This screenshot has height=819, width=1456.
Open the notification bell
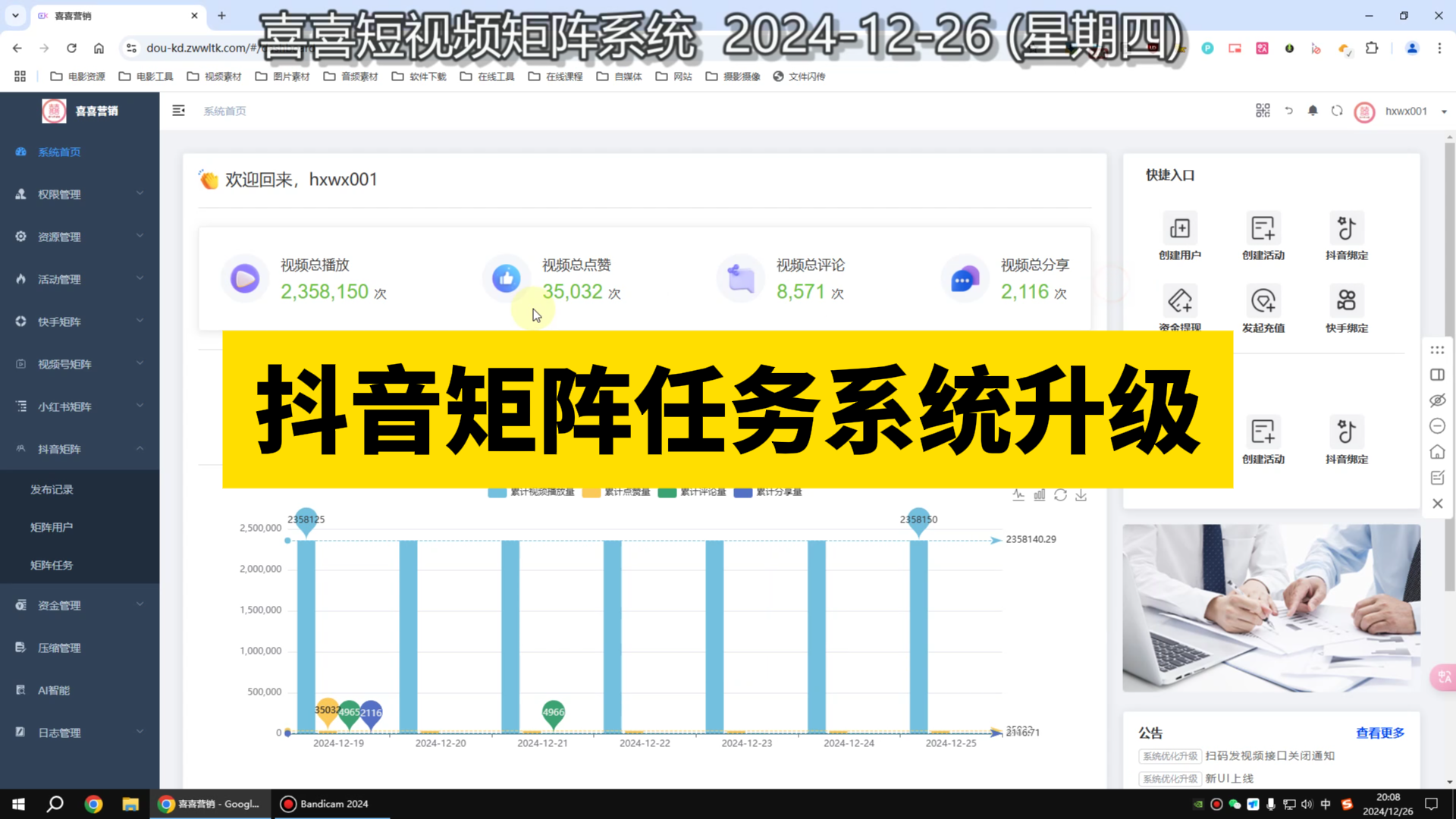click(x=1313, y=111)
